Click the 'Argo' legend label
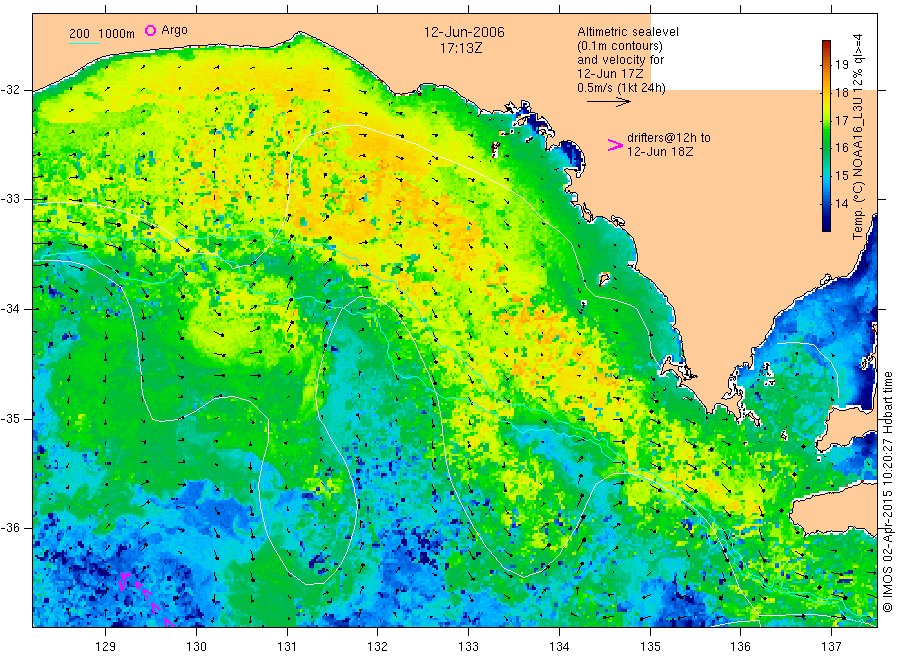This screenshot has width=900, height=660. pyautogui.click(x=174, y=30)
